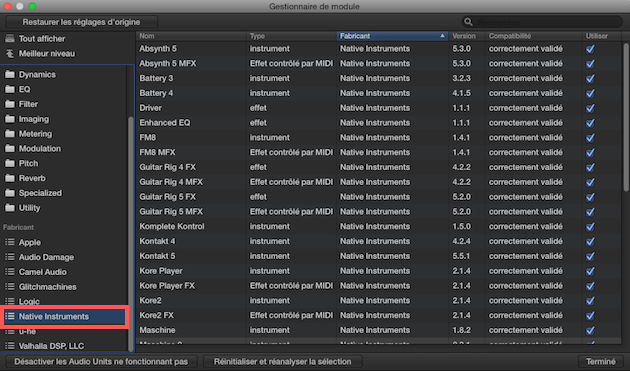
Task: Click the Glitchmachines list icon
Action: 10,287
